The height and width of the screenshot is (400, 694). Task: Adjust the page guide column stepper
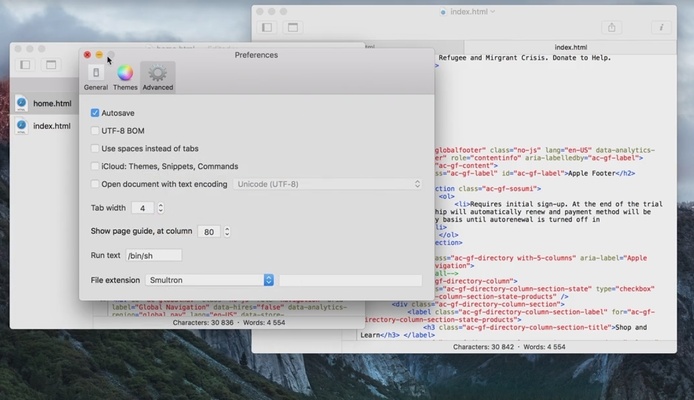[227, 231]
